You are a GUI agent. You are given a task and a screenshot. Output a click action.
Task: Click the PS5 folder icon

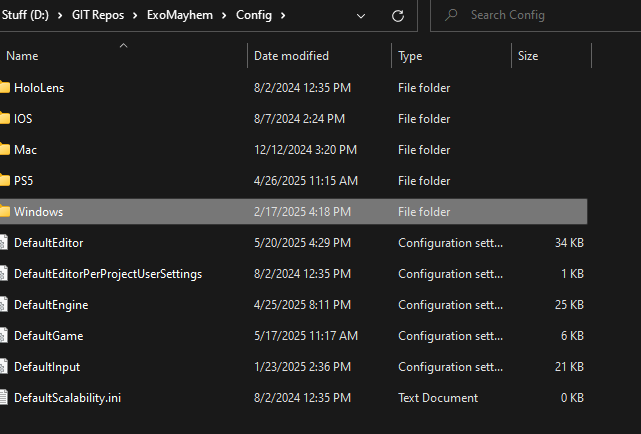click(4, 181)
